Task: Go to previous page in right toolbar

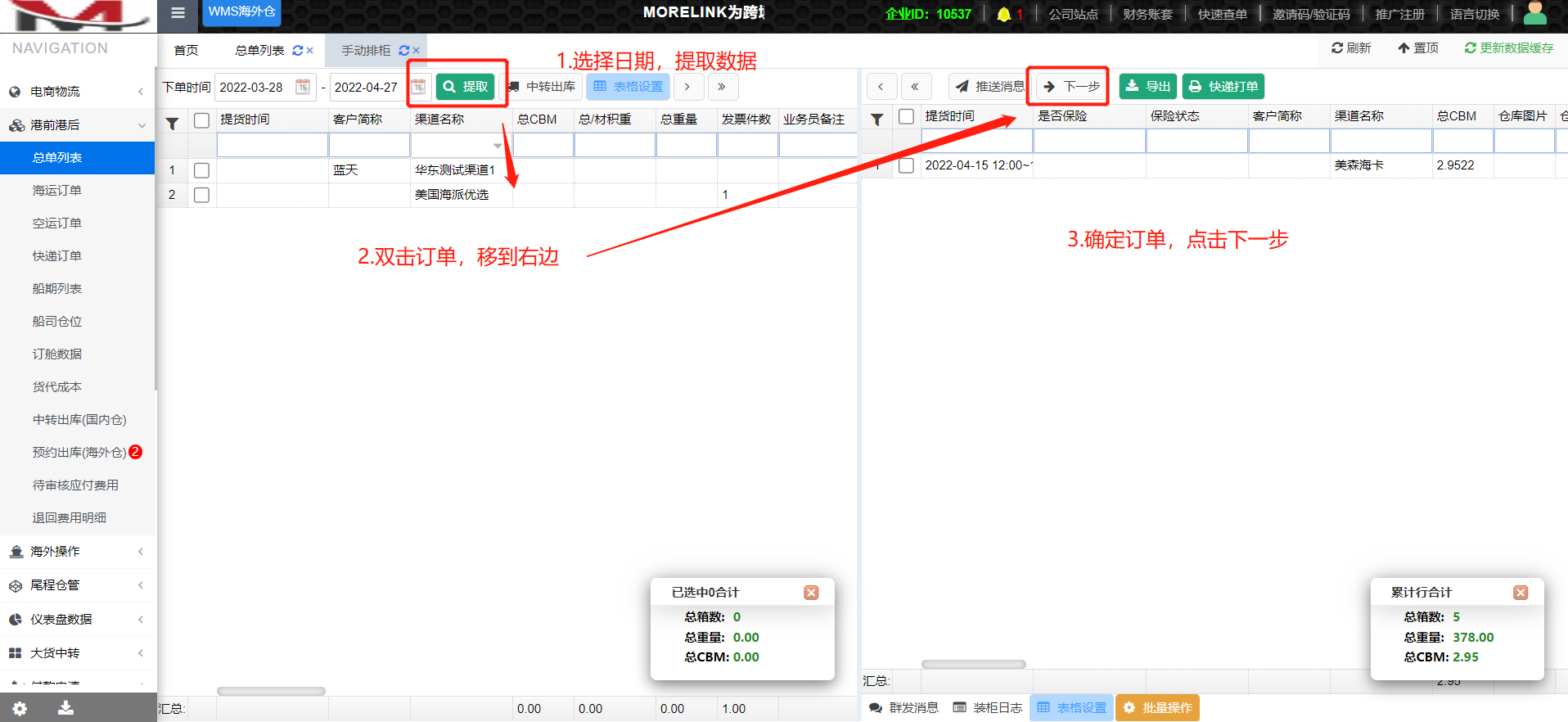Action: 881,86
